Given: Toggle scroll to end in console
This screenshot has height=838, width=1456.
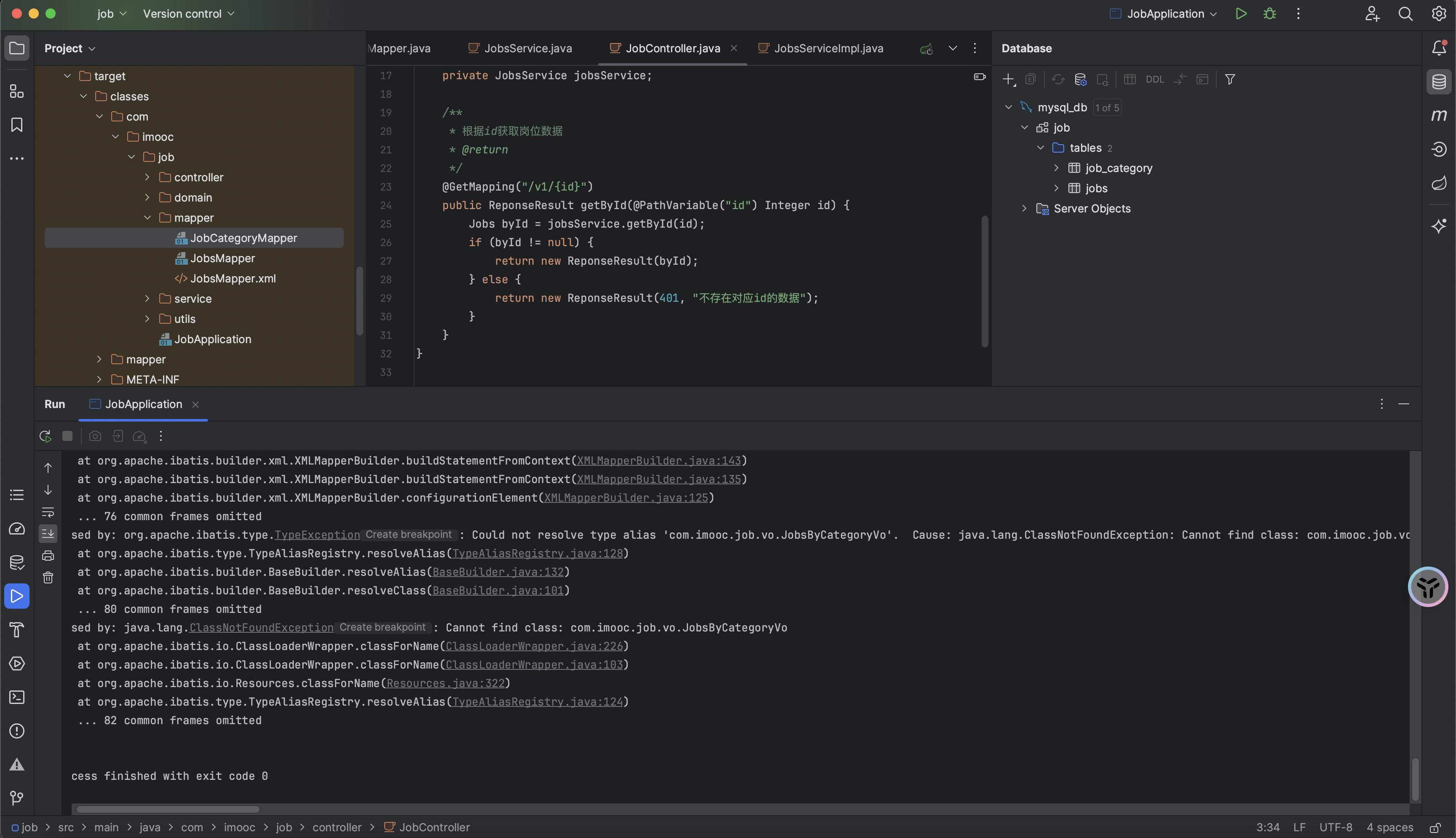Looking at the screenshot, I should (x=48, y=534).
